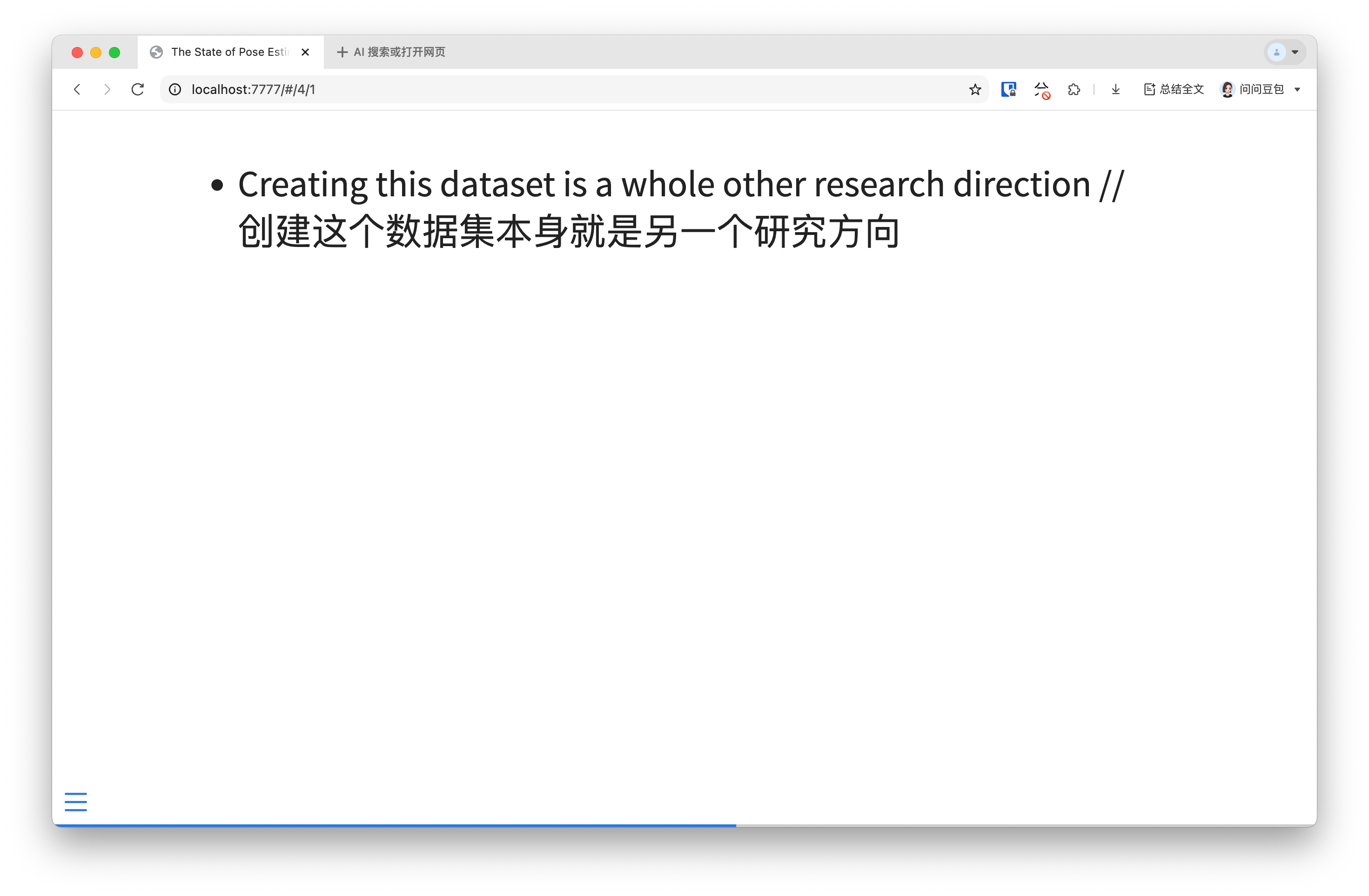
Task: View site information icon
Action: click(x=175, y=89)
